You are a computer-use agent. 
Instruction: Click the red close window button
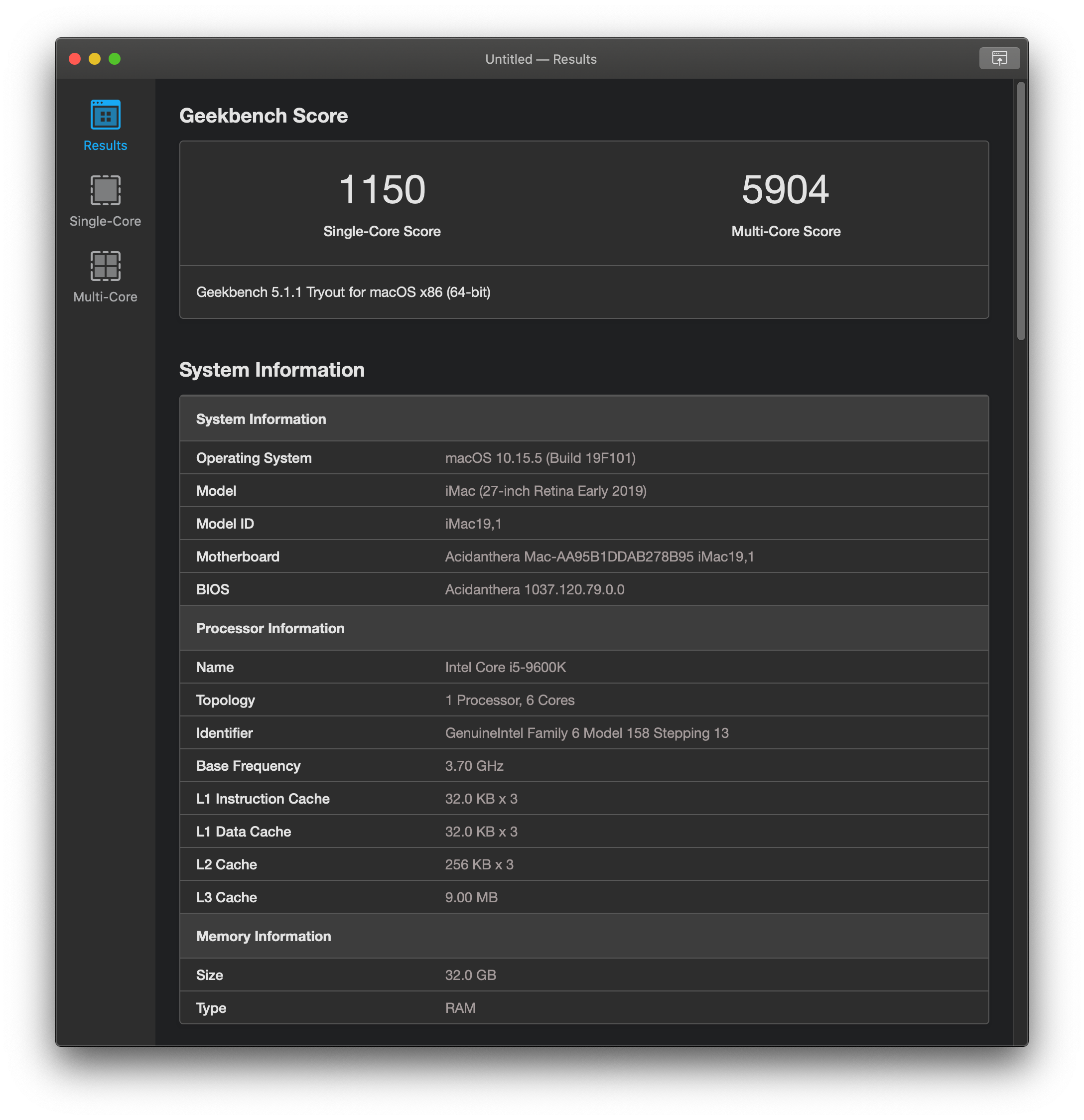pos(75,59)
